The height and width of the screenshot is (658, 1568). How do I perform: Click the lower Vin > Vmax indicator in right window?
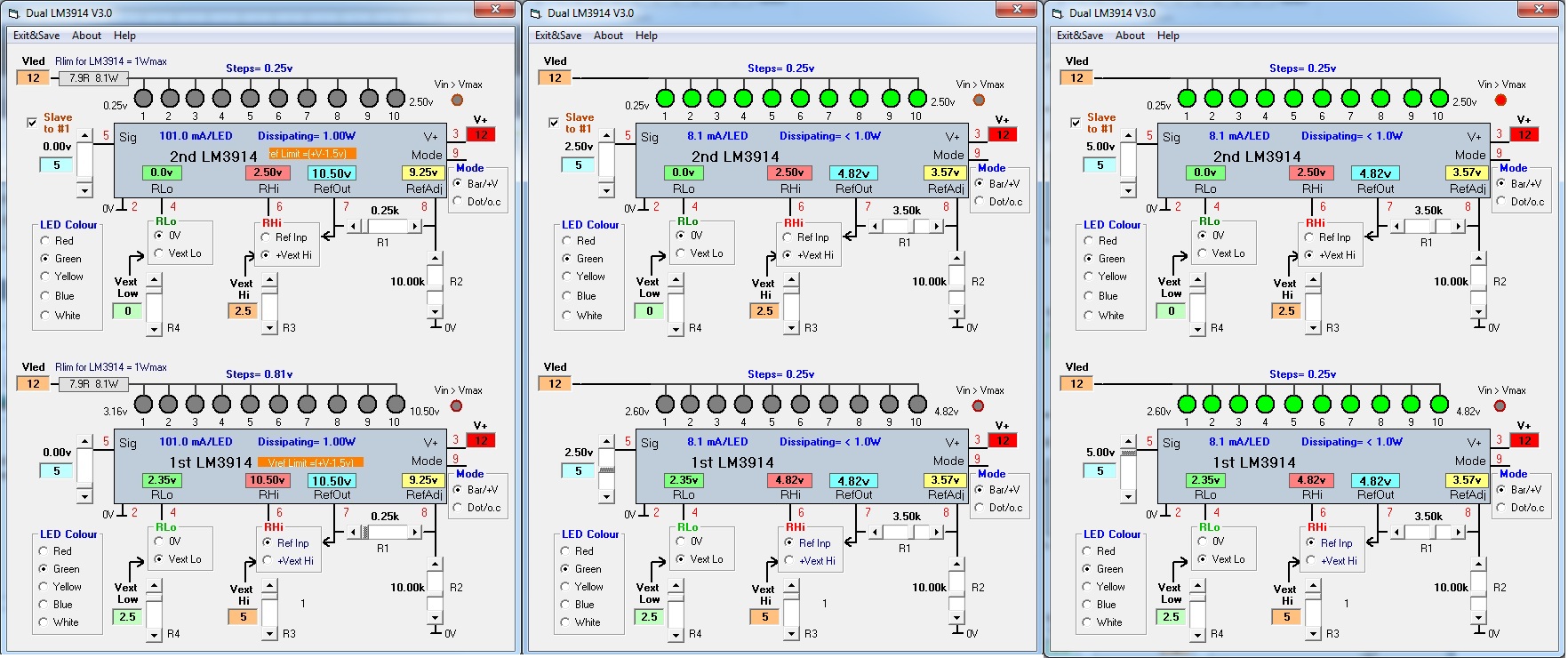(x=1500, y=405)
